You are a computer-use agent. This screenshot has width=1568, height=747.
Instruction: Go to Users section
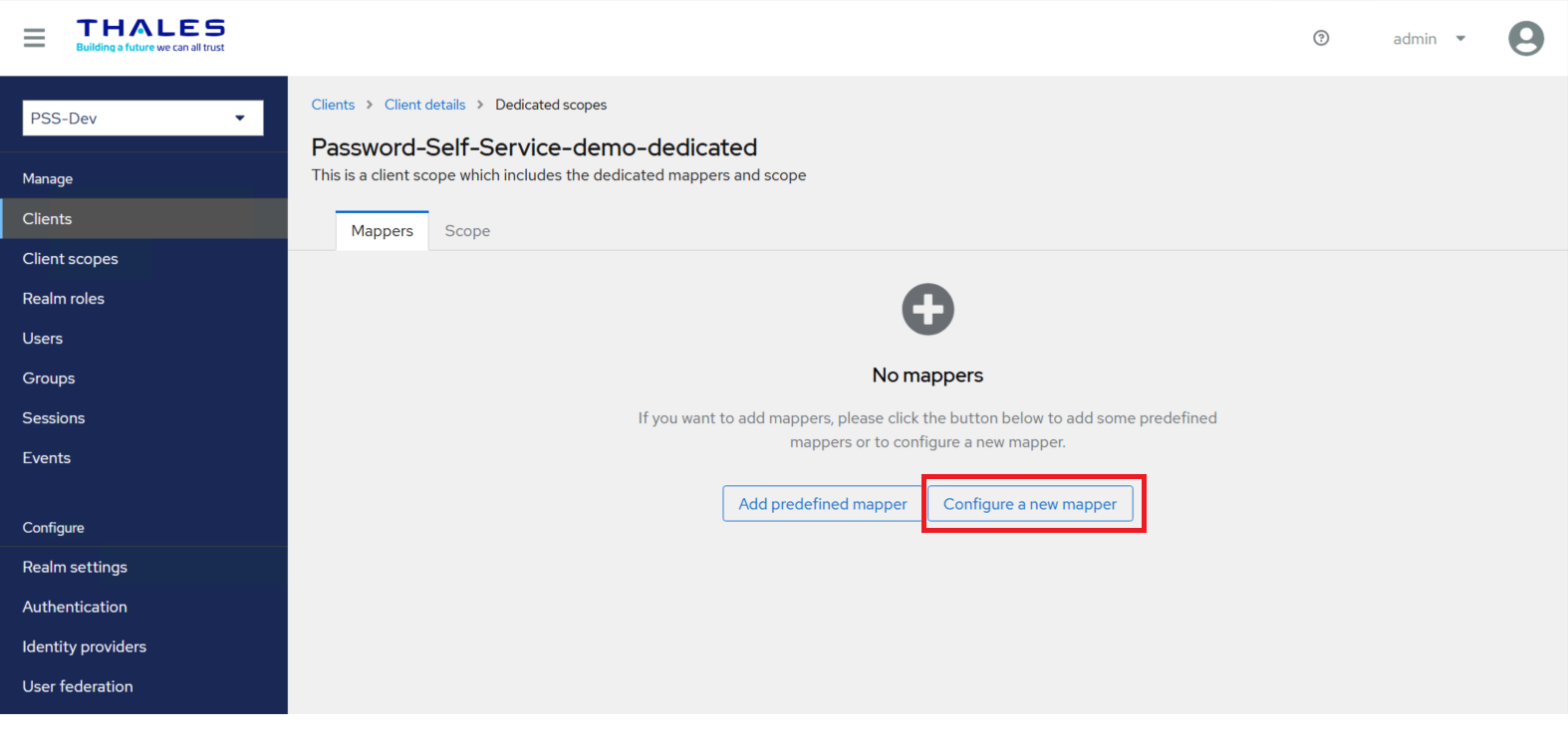click(x=43, y=339)
